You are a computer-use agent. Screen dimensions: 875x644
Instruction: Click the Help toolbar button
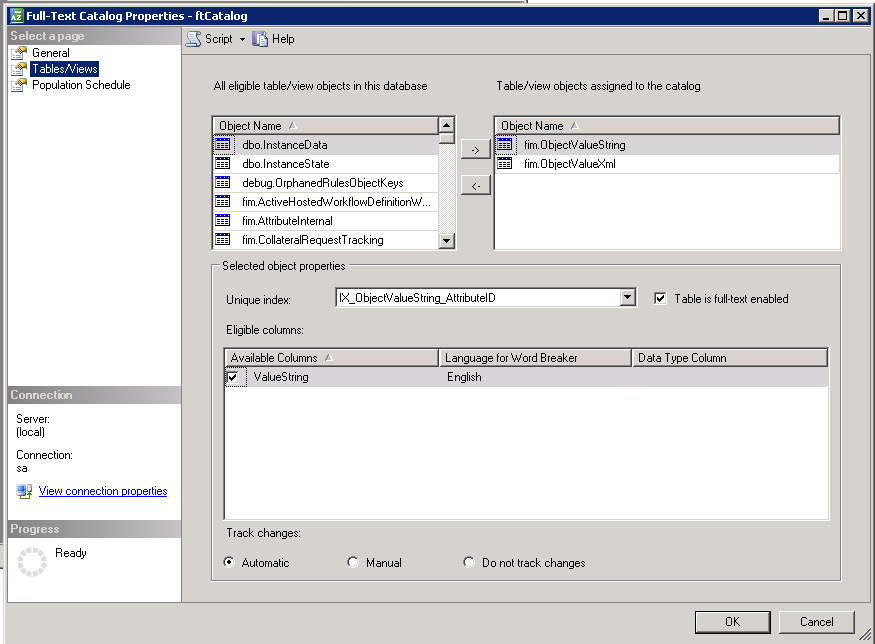[273, 39]
